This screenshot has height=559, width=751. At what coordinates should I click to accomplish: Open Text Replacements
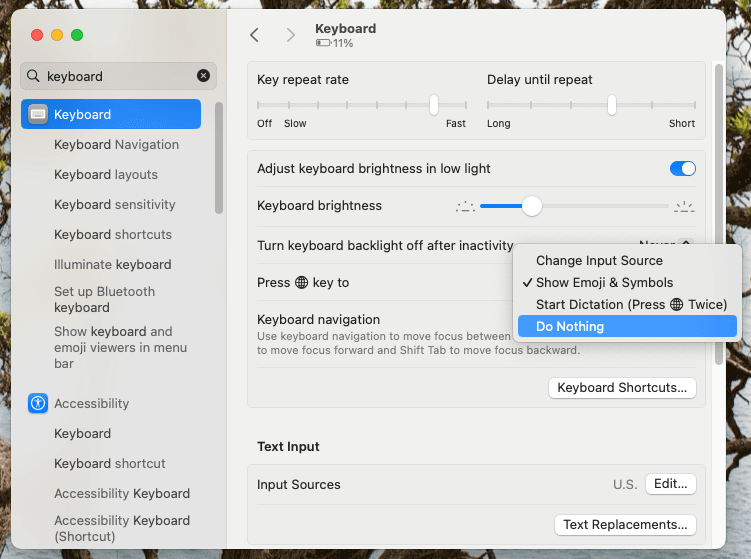tap(625, 525)
